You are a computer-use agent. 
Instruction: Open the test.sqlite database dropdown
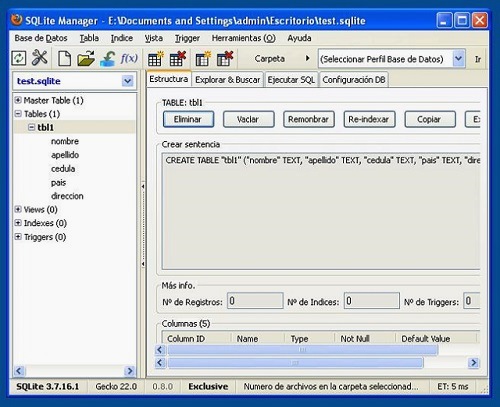127,81
